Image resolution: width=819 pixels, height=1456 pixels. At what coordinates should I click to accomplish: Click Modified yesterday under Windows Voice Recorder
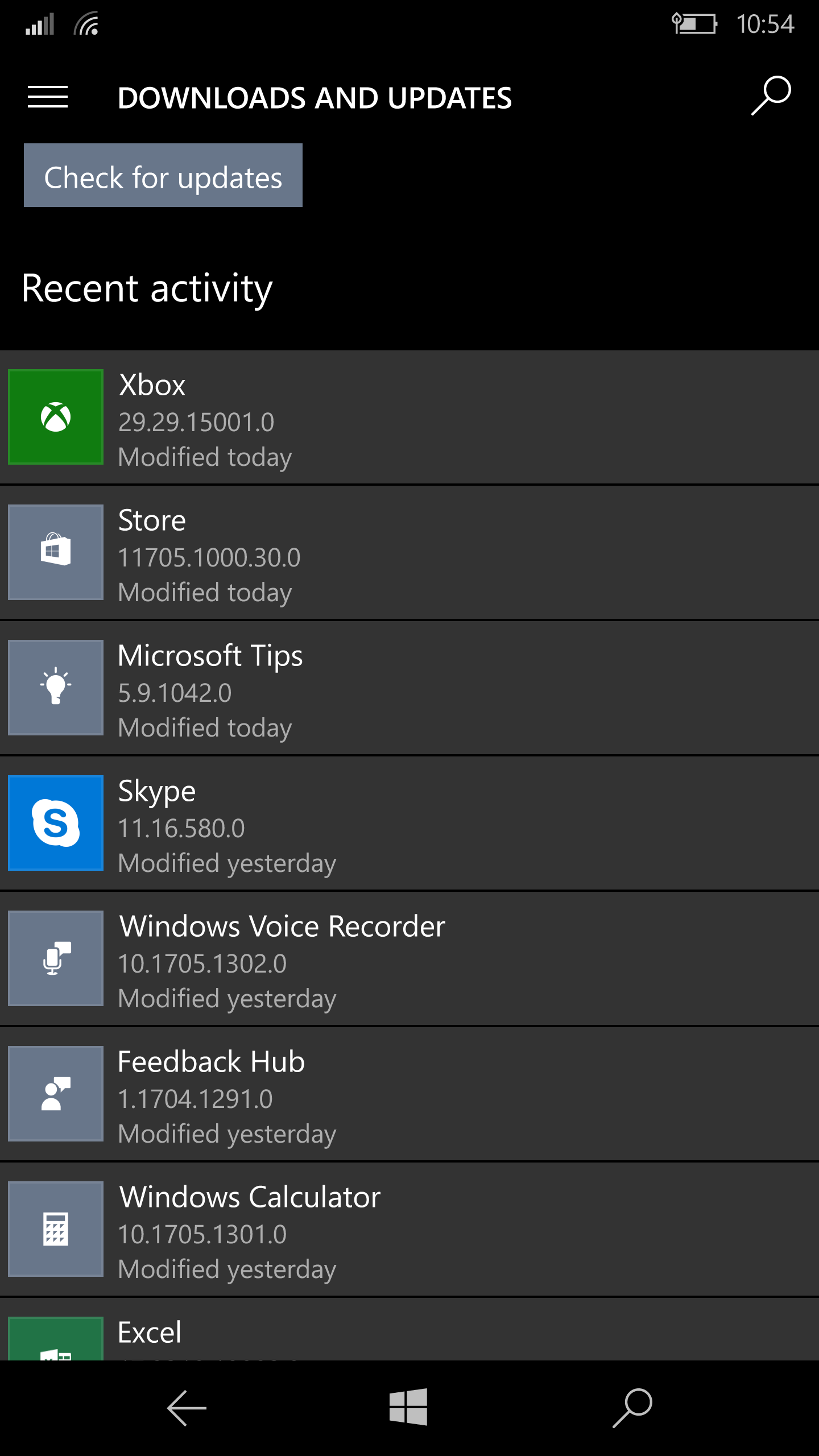(x=227, y=999)
